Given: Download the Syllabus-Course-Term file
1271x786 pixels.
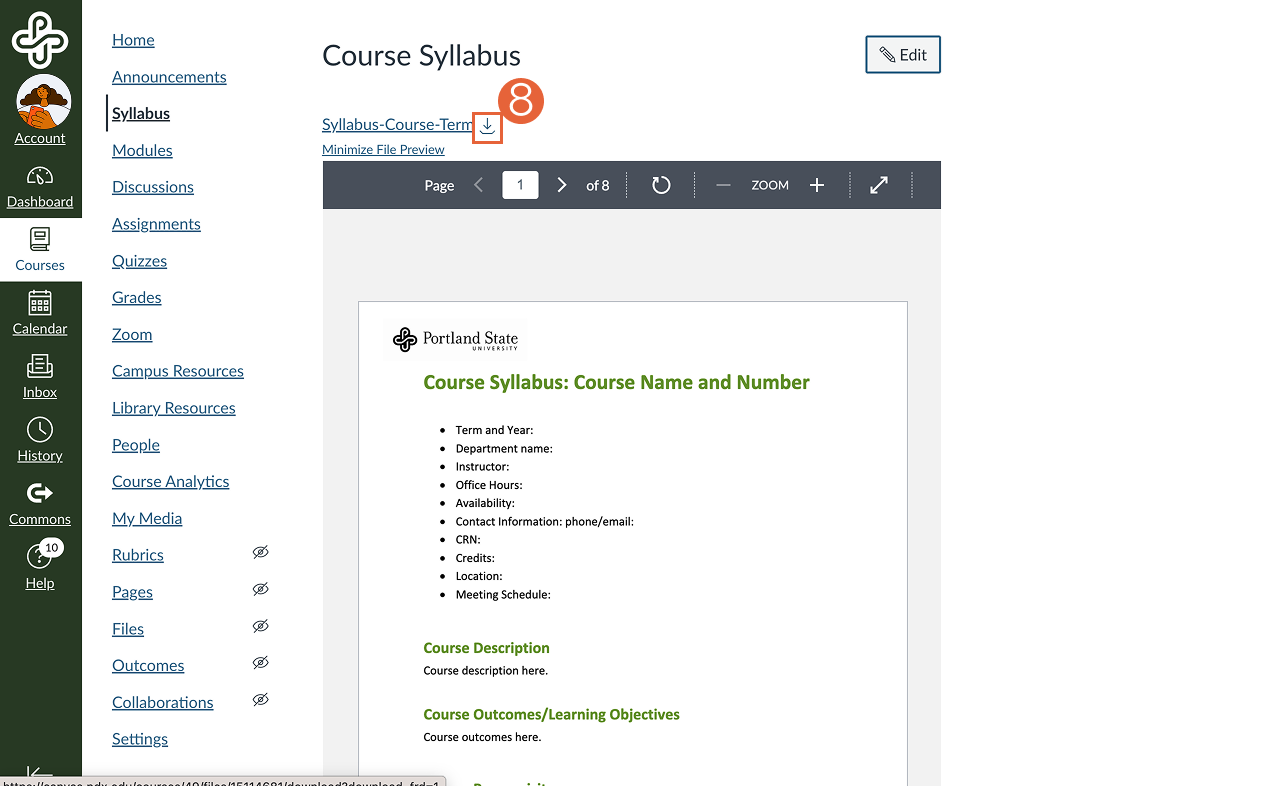Looking at the screenshot, I should 487,128.
